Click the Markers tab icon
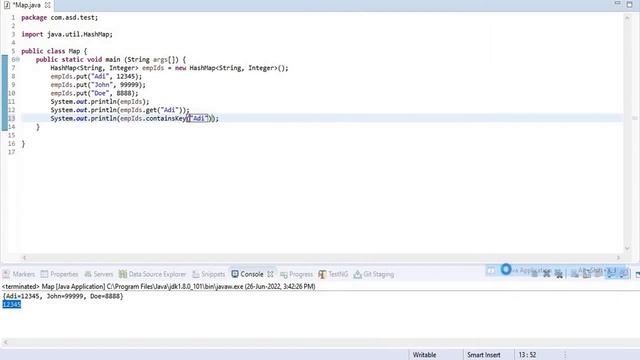The height and width of the screenshot is (360, 640). click(x=6, y=274)
